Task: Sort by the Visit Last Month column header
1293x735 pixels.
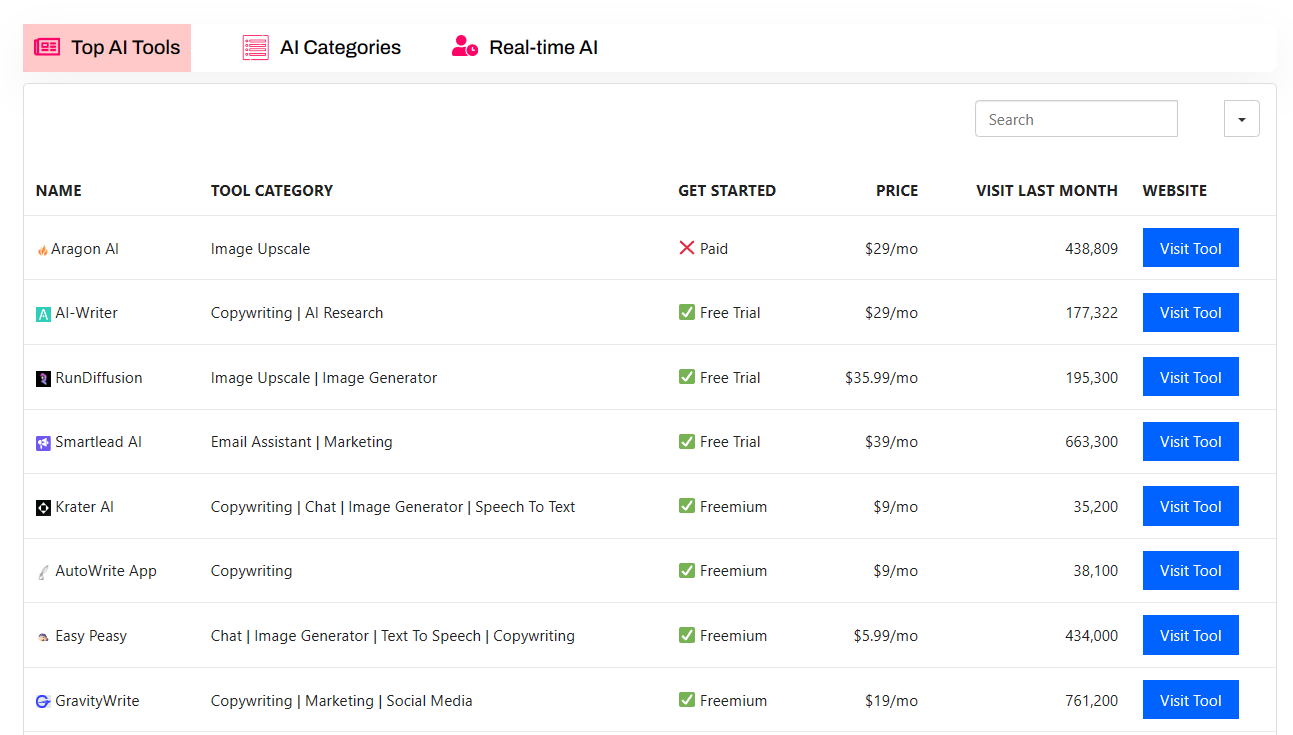Action: (1046, 191)
